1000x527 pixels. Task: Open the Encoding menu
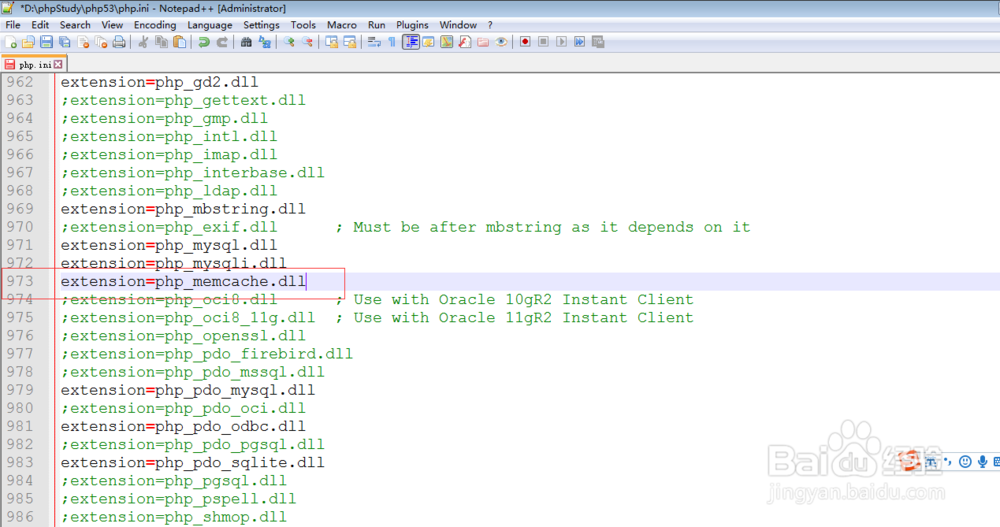tap(155, 25)
